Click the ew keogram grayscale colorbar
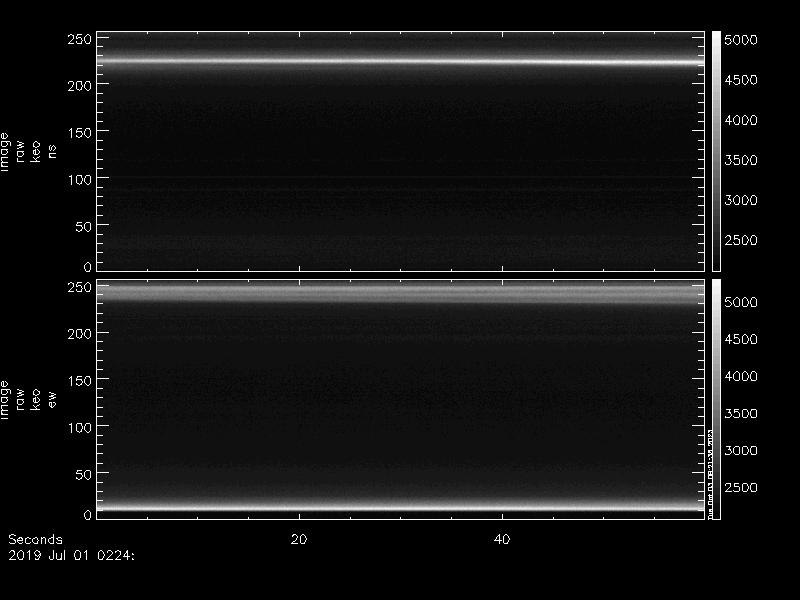This screenshot has width=800, height=600. 716,399
